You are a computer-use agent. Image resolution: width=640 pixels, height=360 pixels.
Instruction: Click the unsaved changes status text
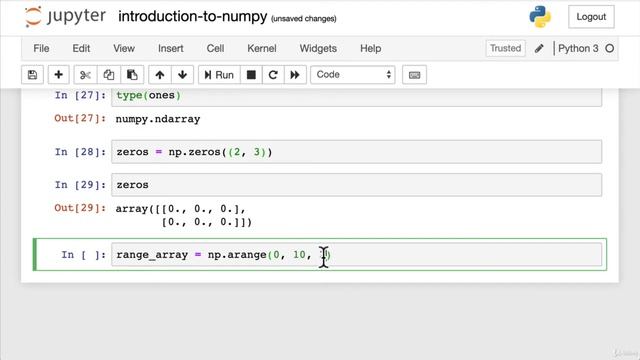304,19
